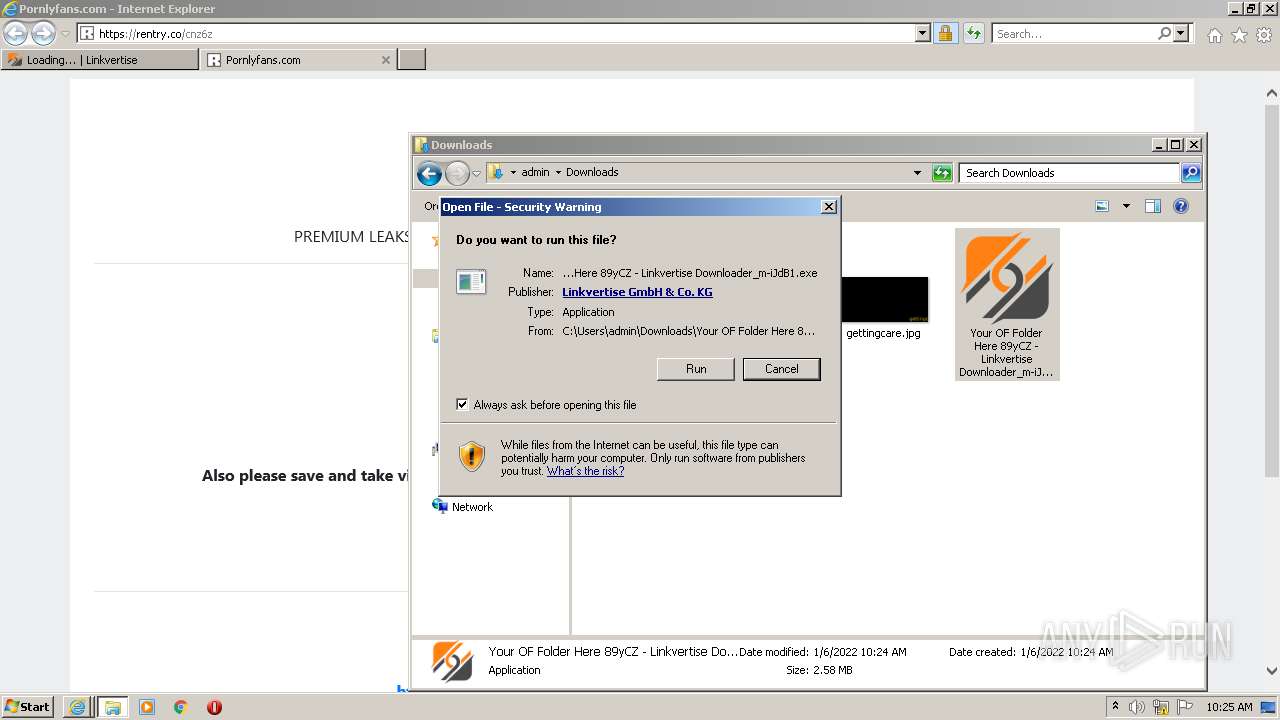The image size is (1280, 720).
Task: Open Internet Explorer from the taskbar
Action: click(x=77, y=707)
